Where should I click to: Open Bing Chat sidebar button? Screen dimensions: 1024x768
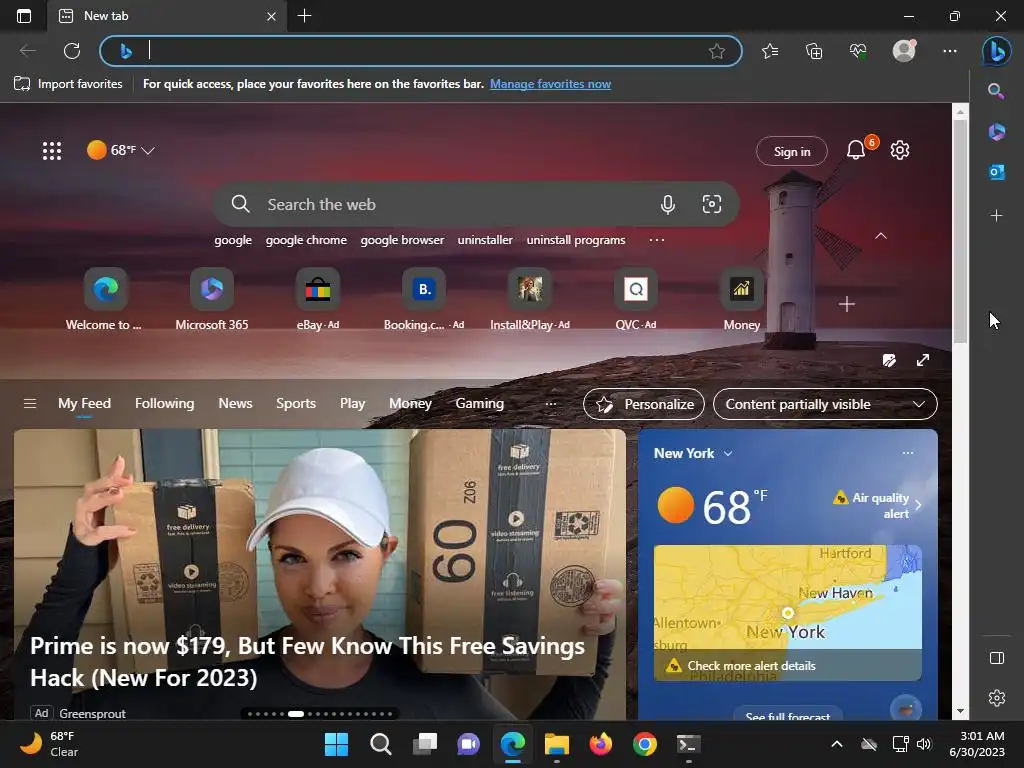pyautogui.click(x=997, y=51)
